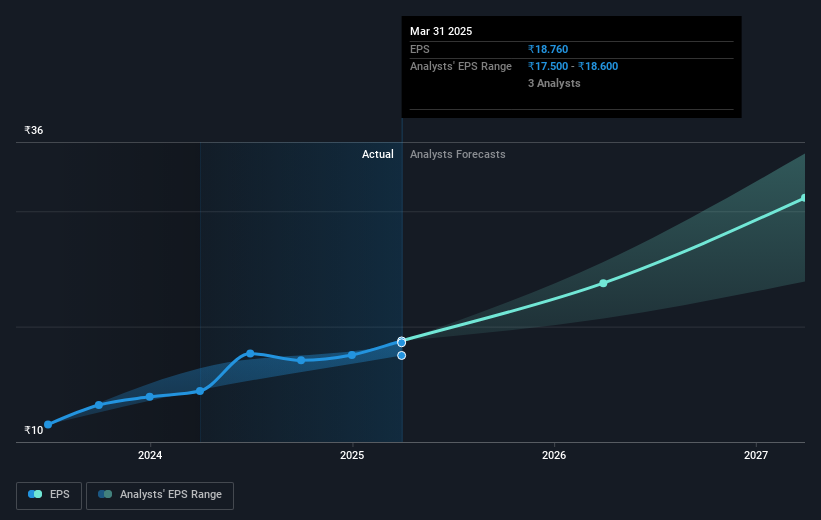
Task: Click the ₹18.760 EPS value in tooltip
Action: pos(548,49)
